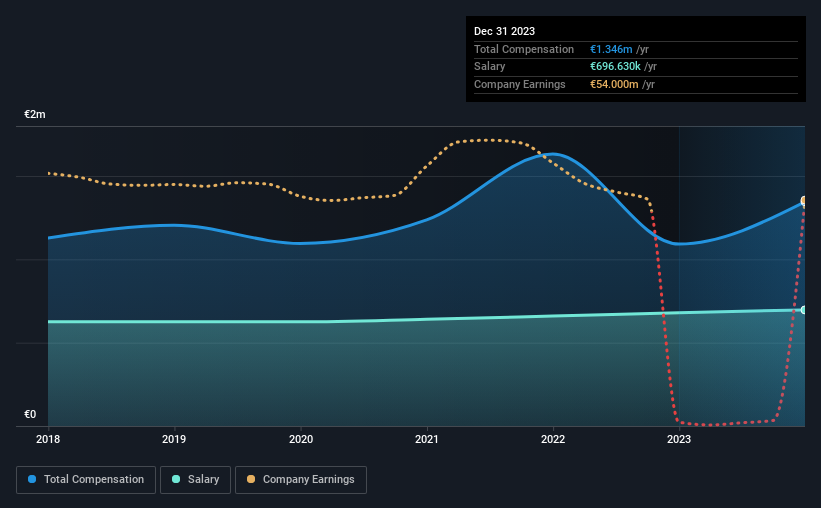Click the teal Salary legend dot
Screen dimensions: 821x508
pyautogui.click(x=176, y=479)
